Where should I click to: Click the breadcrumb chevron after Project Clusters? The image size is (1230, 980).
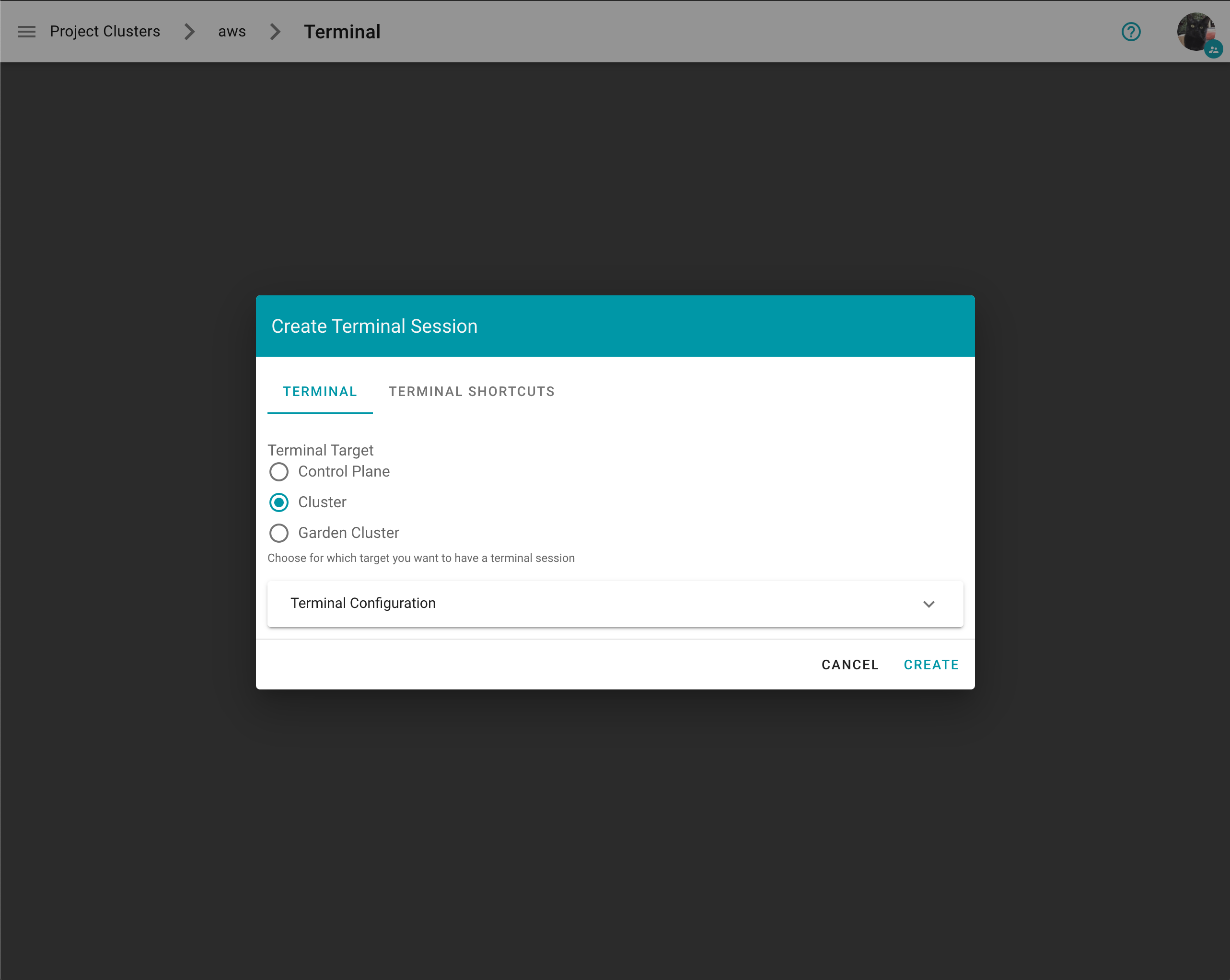click(x=190, y=31)
